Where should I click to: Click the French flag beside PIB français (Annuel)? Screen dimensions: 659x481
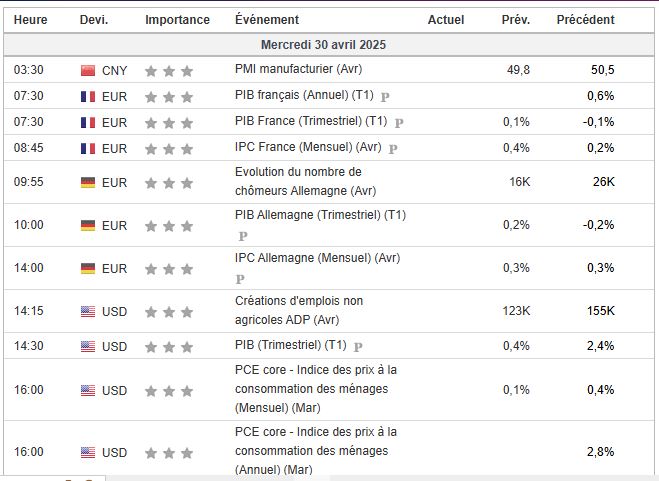click(87, 97)
